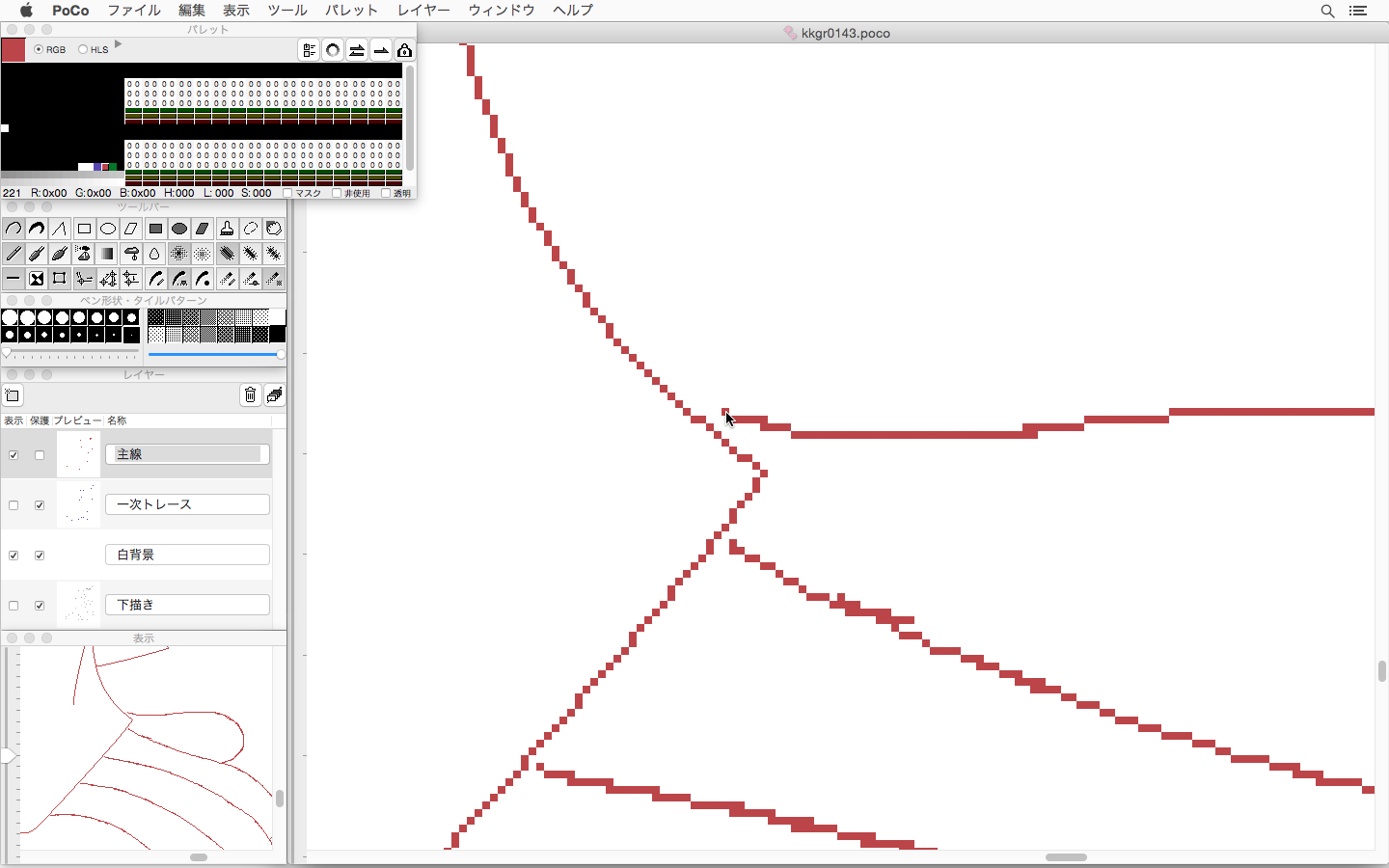The image size is (1389, 868).
Task: Open the PoCo application menu
Action: [x=70, y=11]
